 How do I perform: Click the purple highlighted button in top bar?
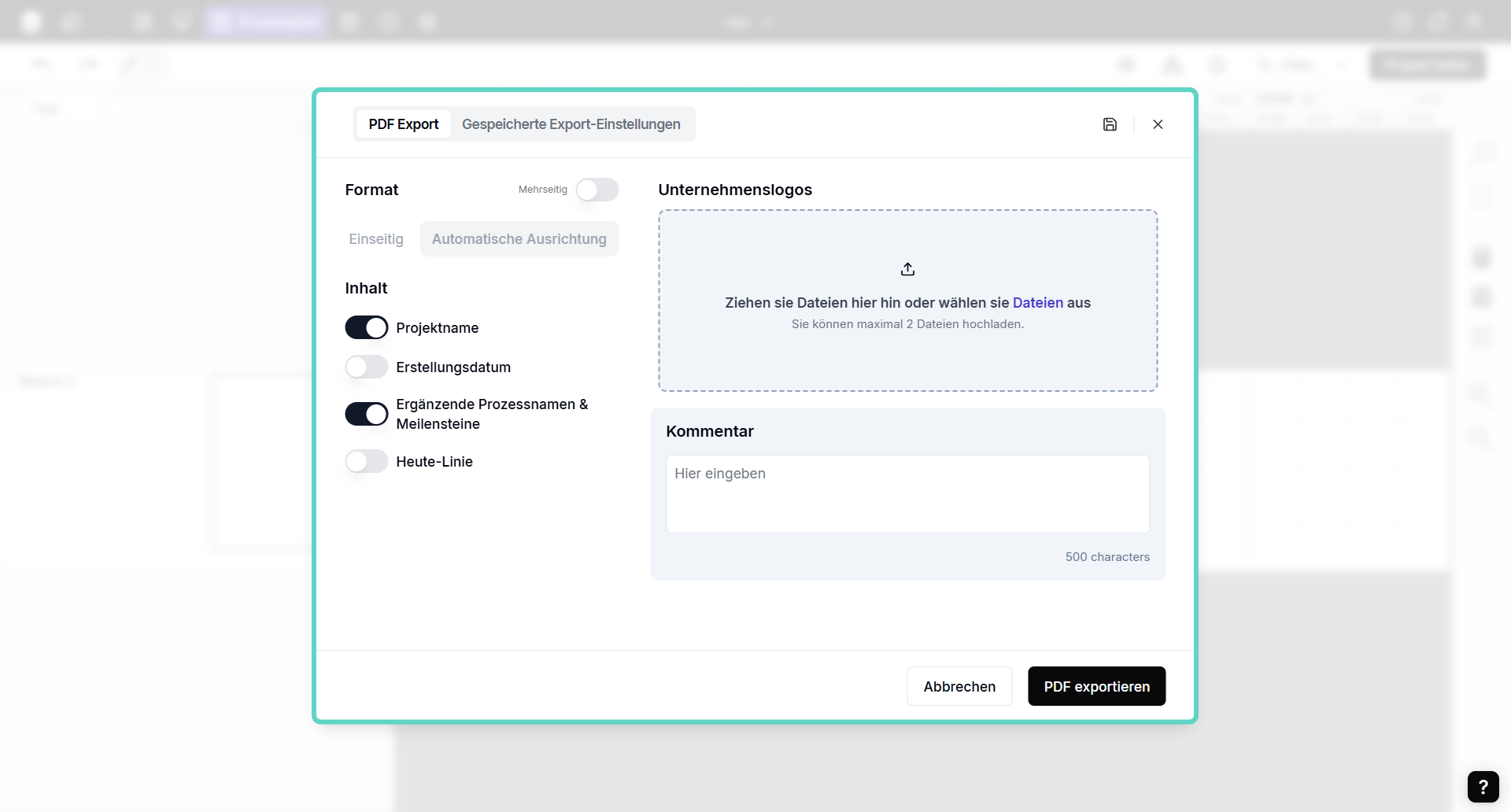coord(265,21)
